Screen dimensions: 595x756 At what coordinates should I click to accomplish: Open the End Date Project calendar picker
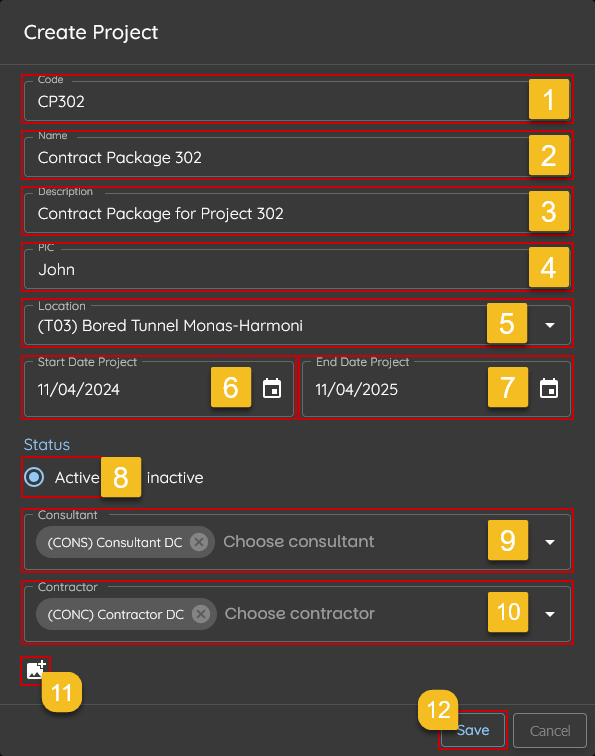click(x=549, y=389)
